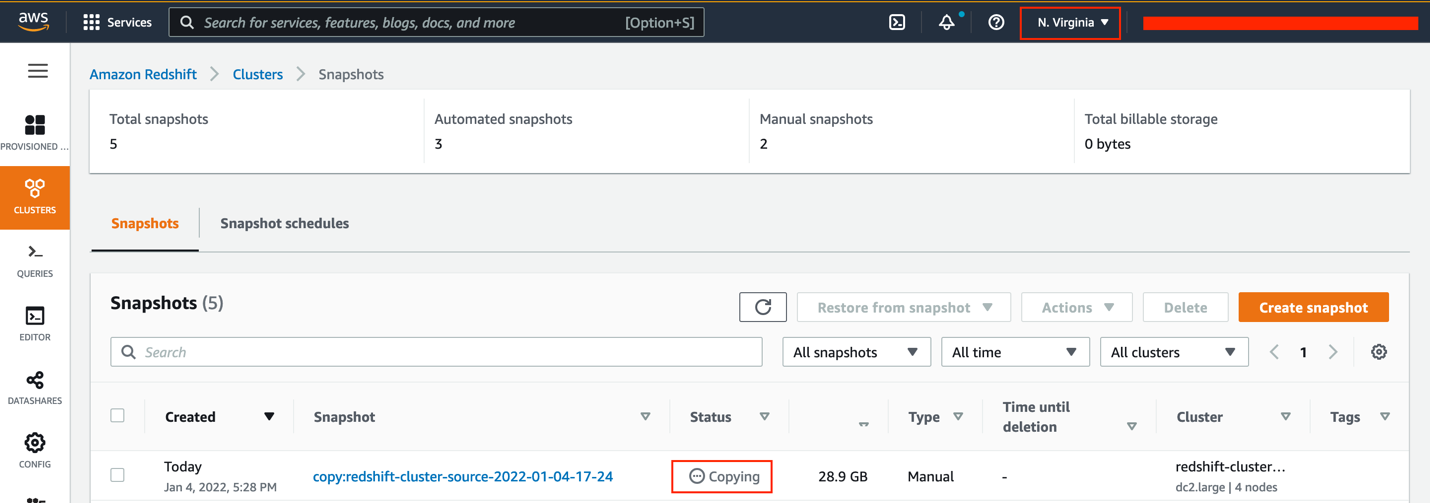Open the All time filter dropdown
The height and width of the screenshot is (503, 1430).
tap(1014, 352)
